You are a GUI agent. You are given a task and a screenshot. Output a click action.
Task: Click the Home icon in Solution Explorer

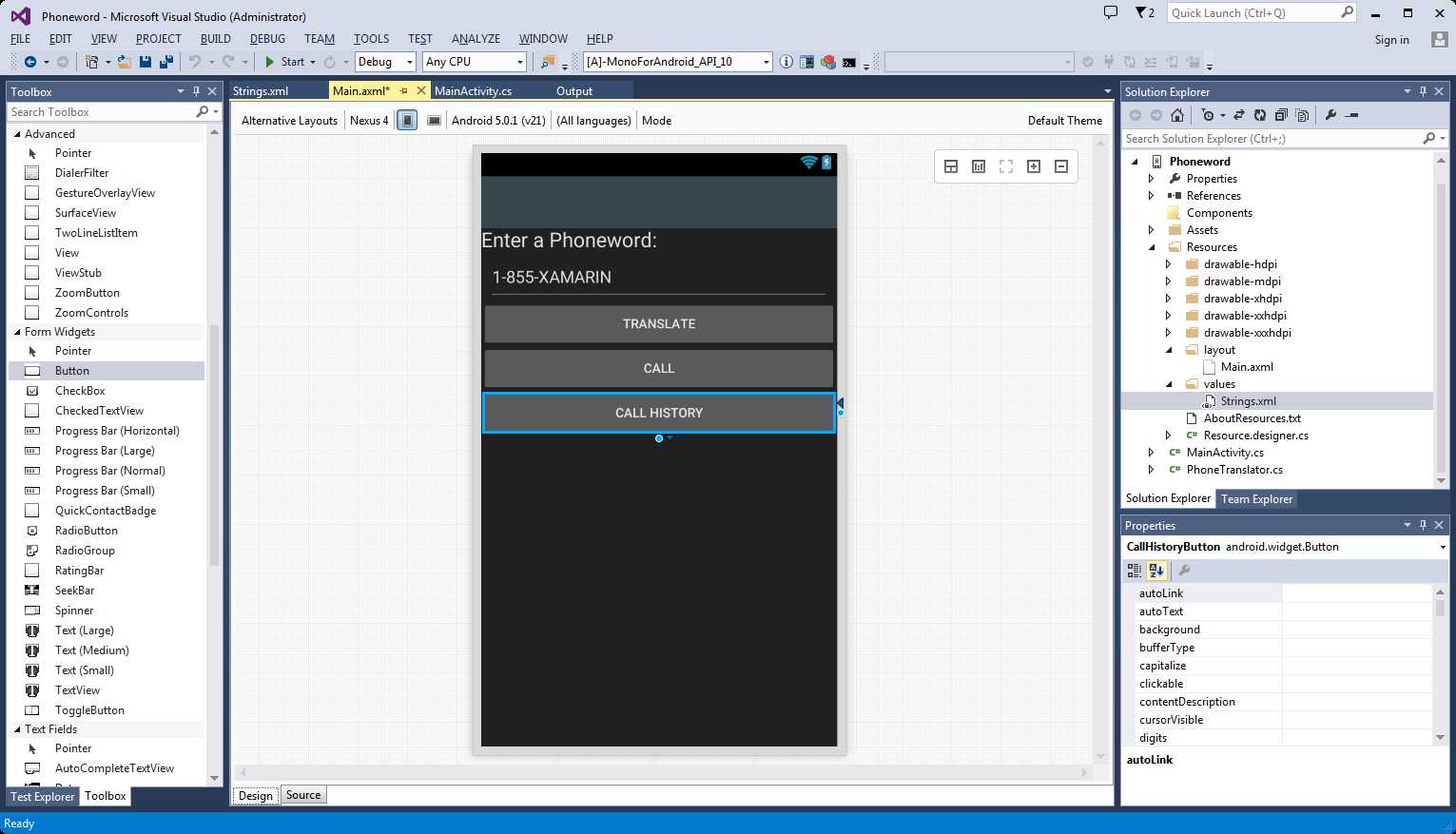(x=1177, y=115)
